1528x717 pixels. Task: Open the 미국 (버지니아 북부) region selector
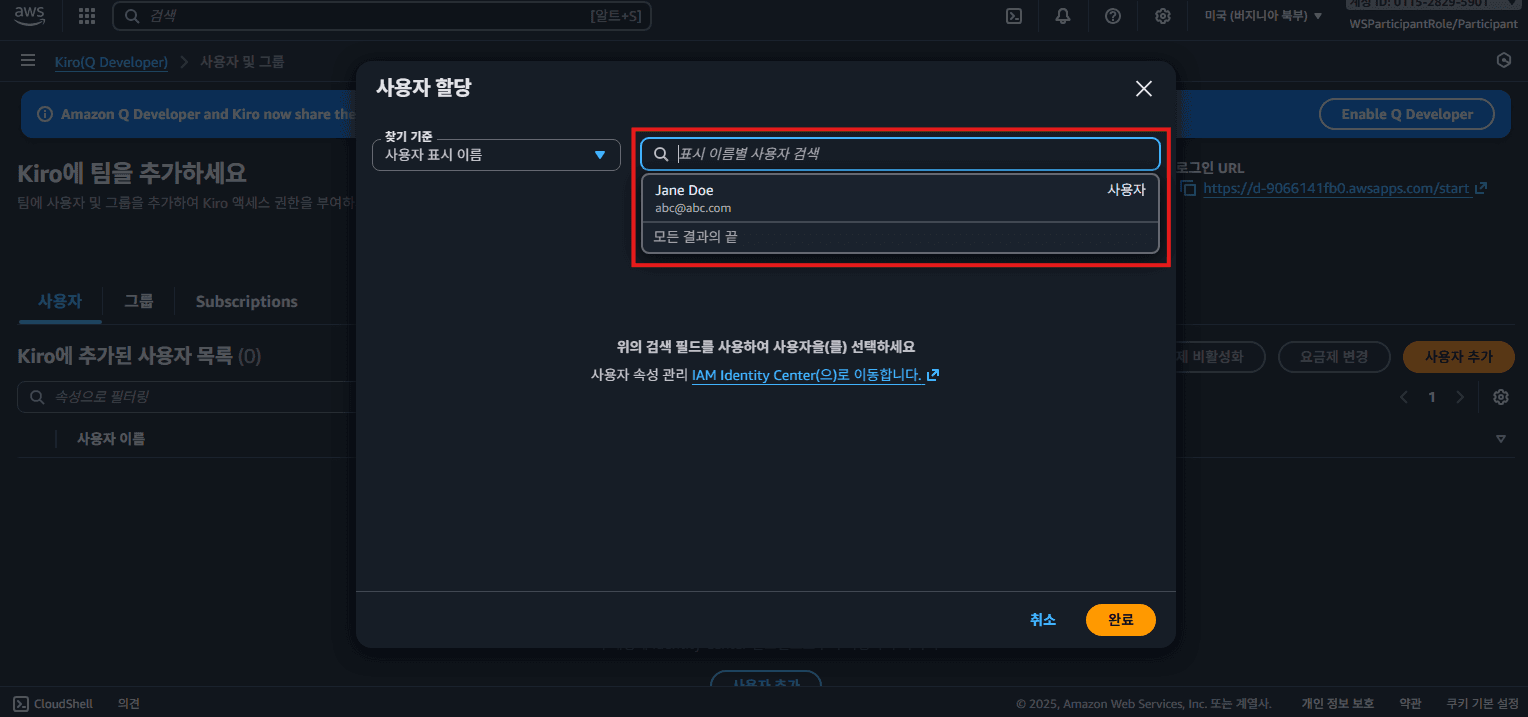point(1263,16)
